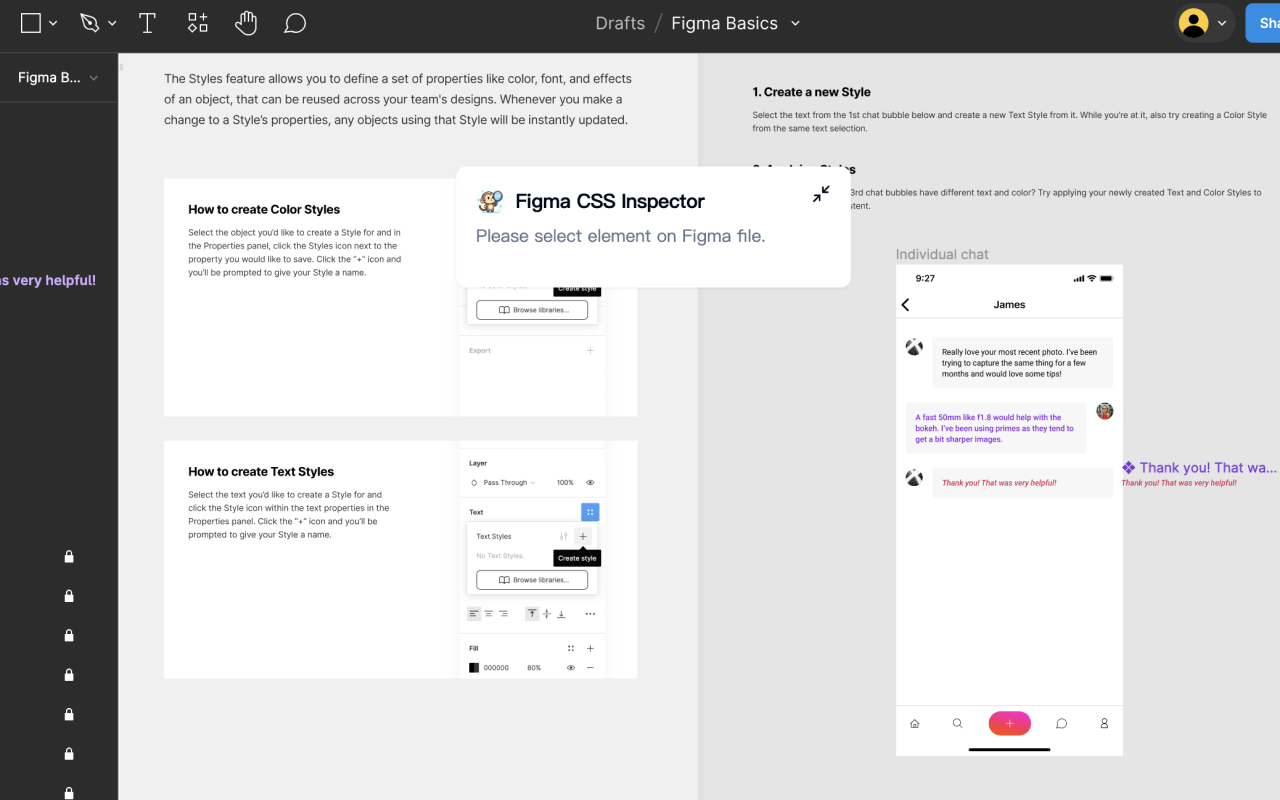
Task: Click the Drafts breadcrumb
Action: [620, 23]
